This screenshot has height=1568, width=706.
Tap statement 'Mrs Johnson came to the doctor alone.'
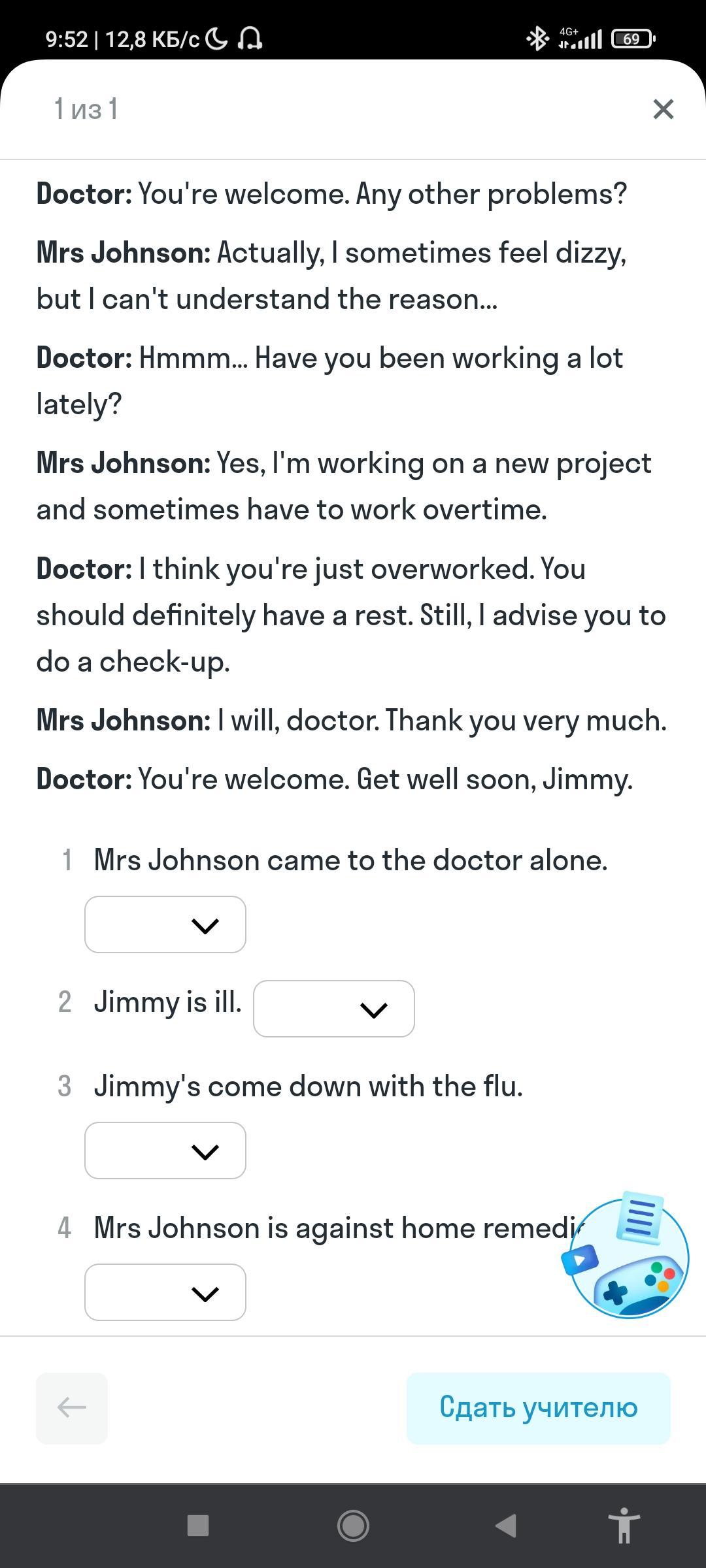tap(351, 860)
